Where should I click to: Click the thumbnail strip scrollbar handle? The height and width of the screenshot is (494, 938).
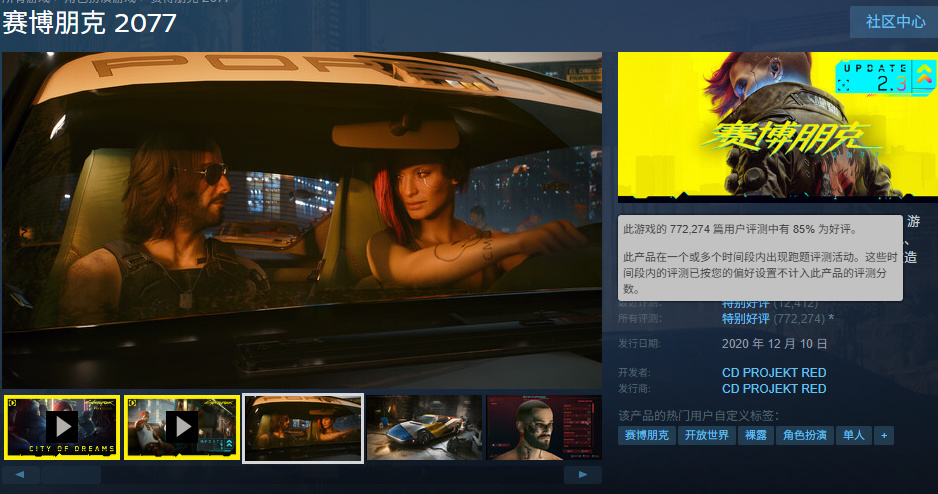tap(71, 474)
